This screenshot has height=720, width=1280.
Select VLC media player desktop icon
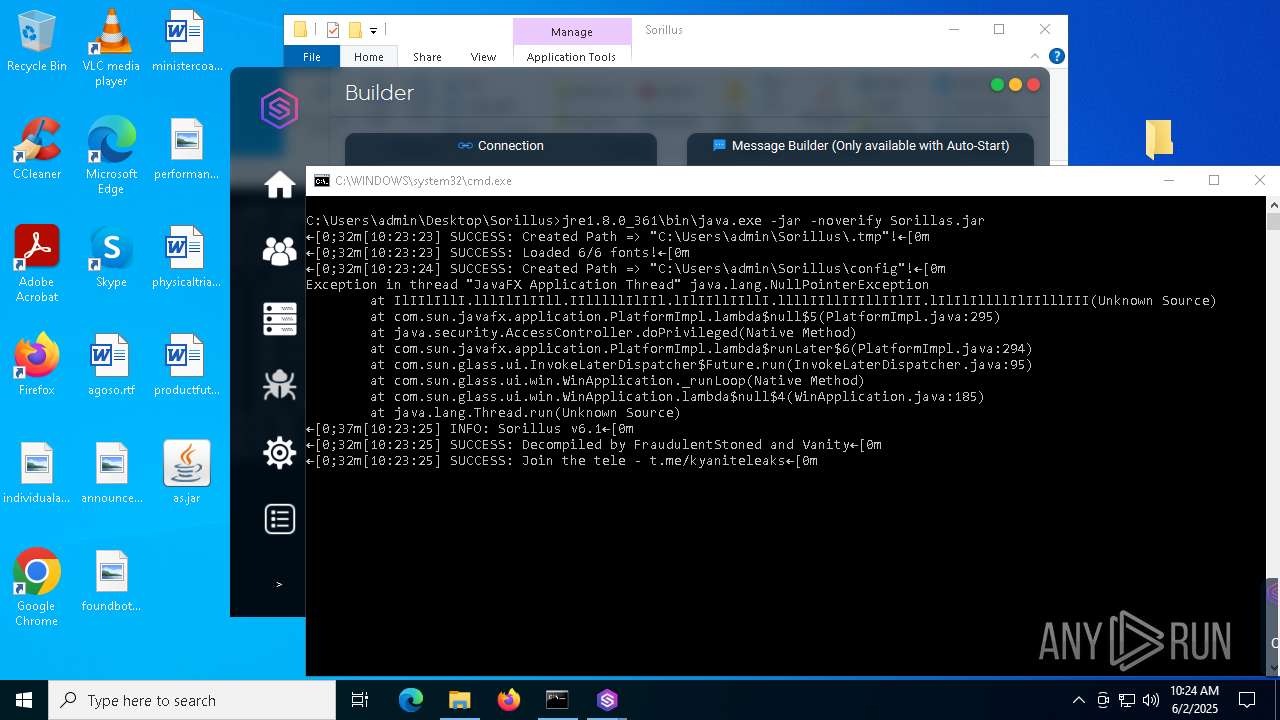(x=111, y=48)
